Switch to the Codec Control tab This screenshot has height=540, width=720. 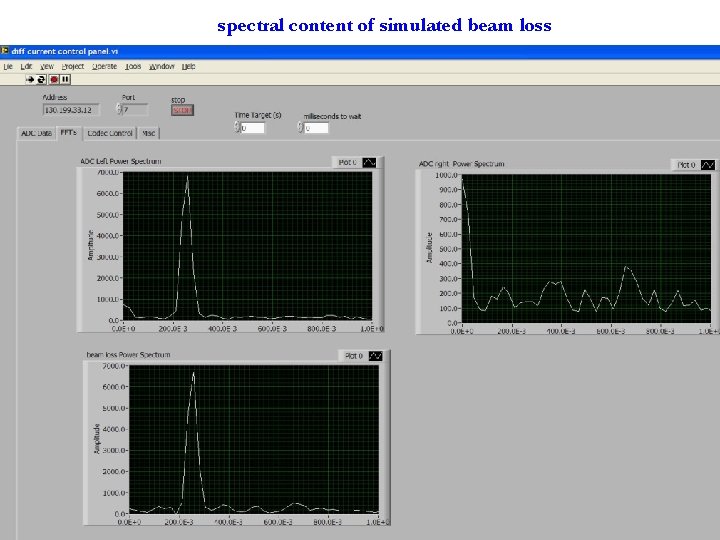pos(110,133)
